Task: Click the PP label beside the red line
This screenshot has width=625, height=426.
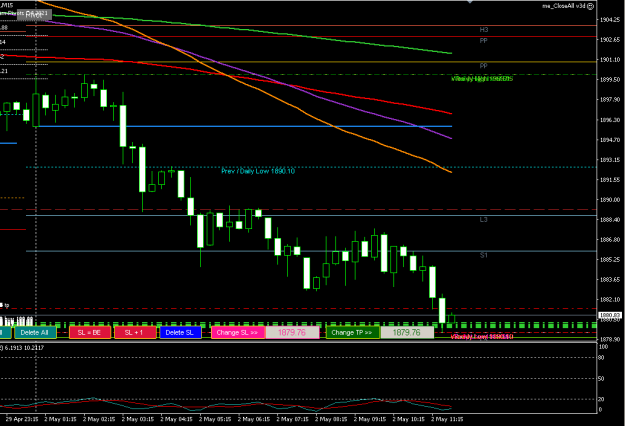Action: (483, 41)
